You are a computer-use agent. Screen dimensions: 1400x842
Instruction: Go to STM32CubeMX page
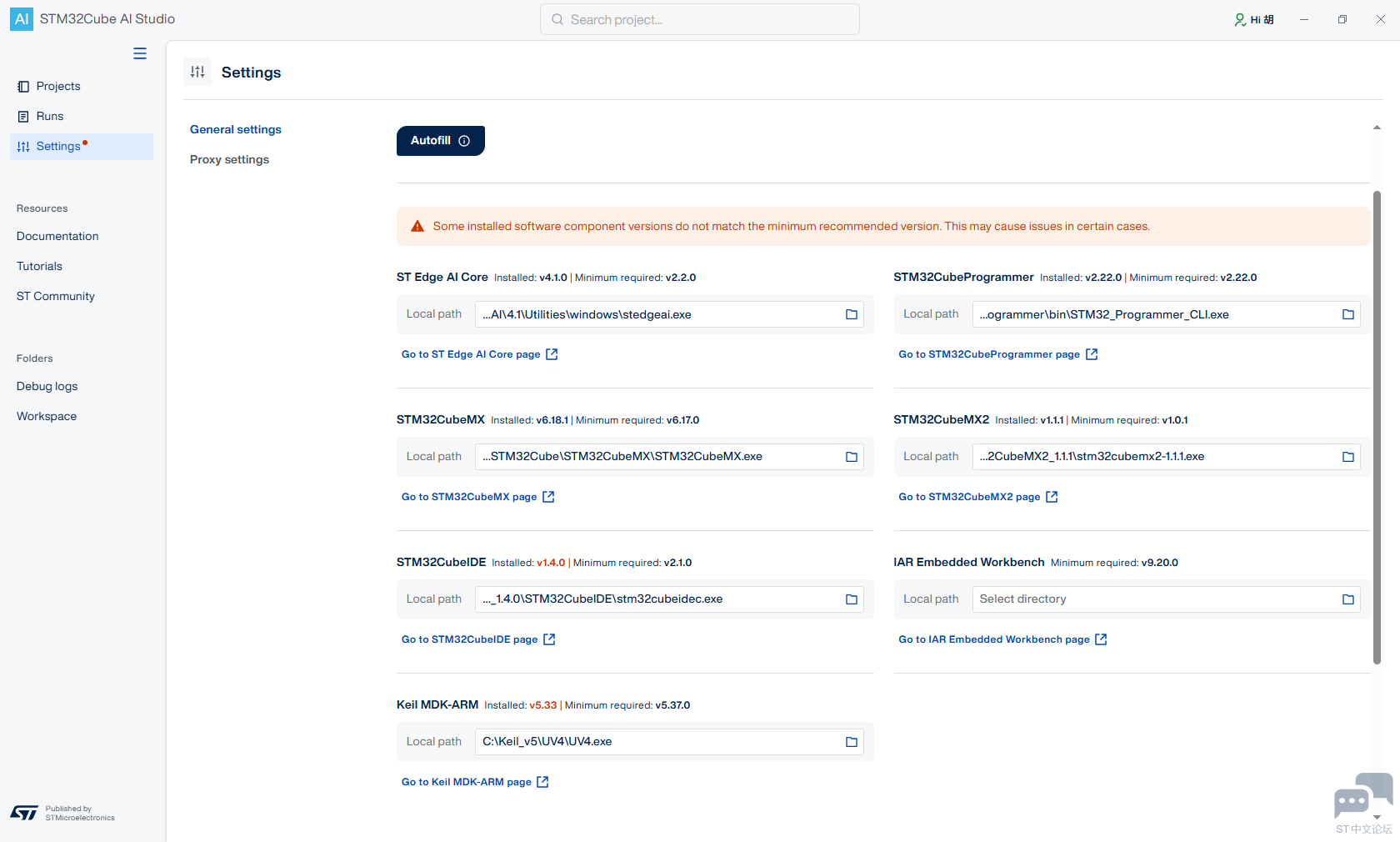(x=477, y=497)
